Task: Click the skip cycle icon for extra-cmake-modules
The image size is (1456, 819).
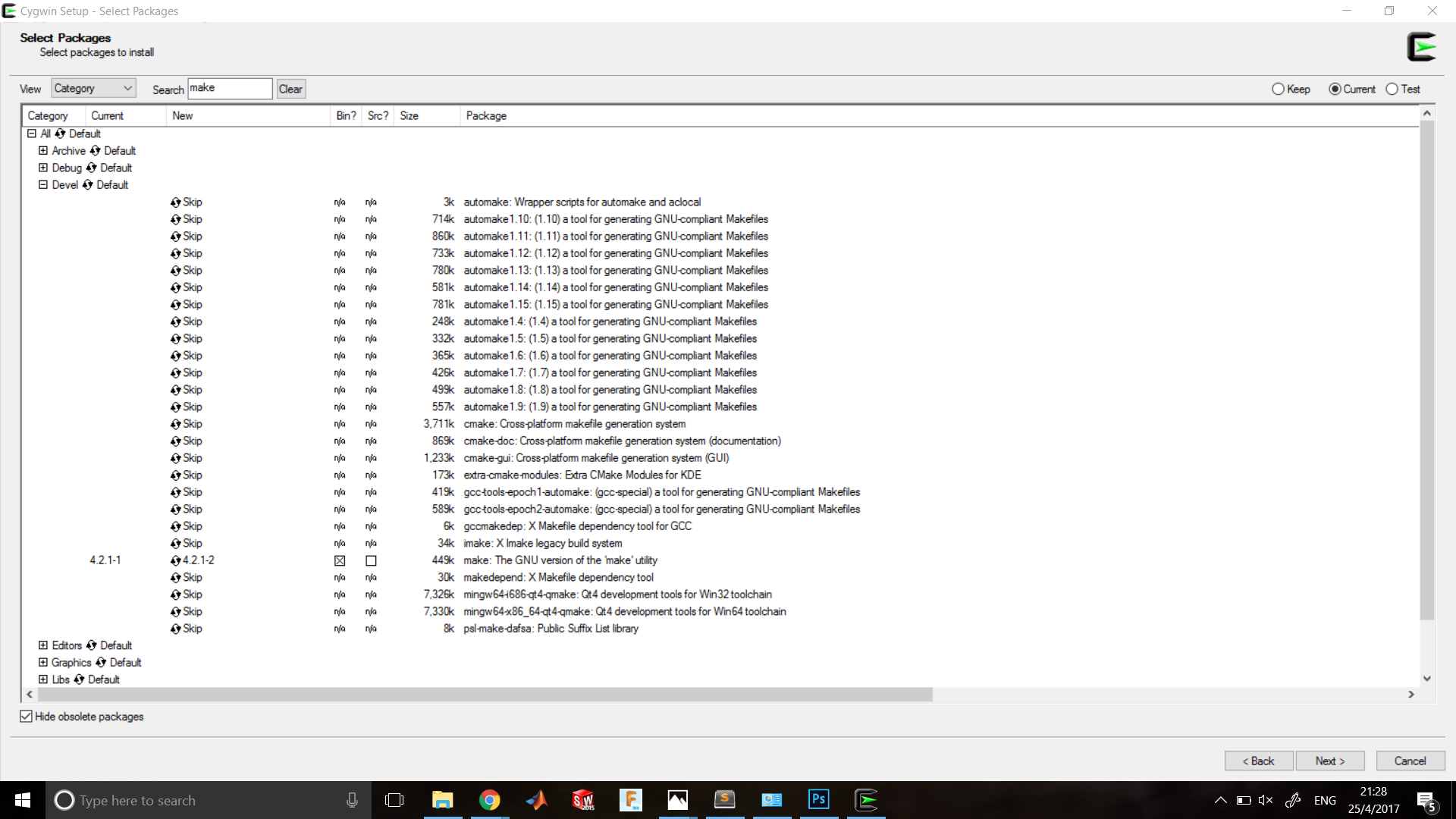Action: point(176,475)
